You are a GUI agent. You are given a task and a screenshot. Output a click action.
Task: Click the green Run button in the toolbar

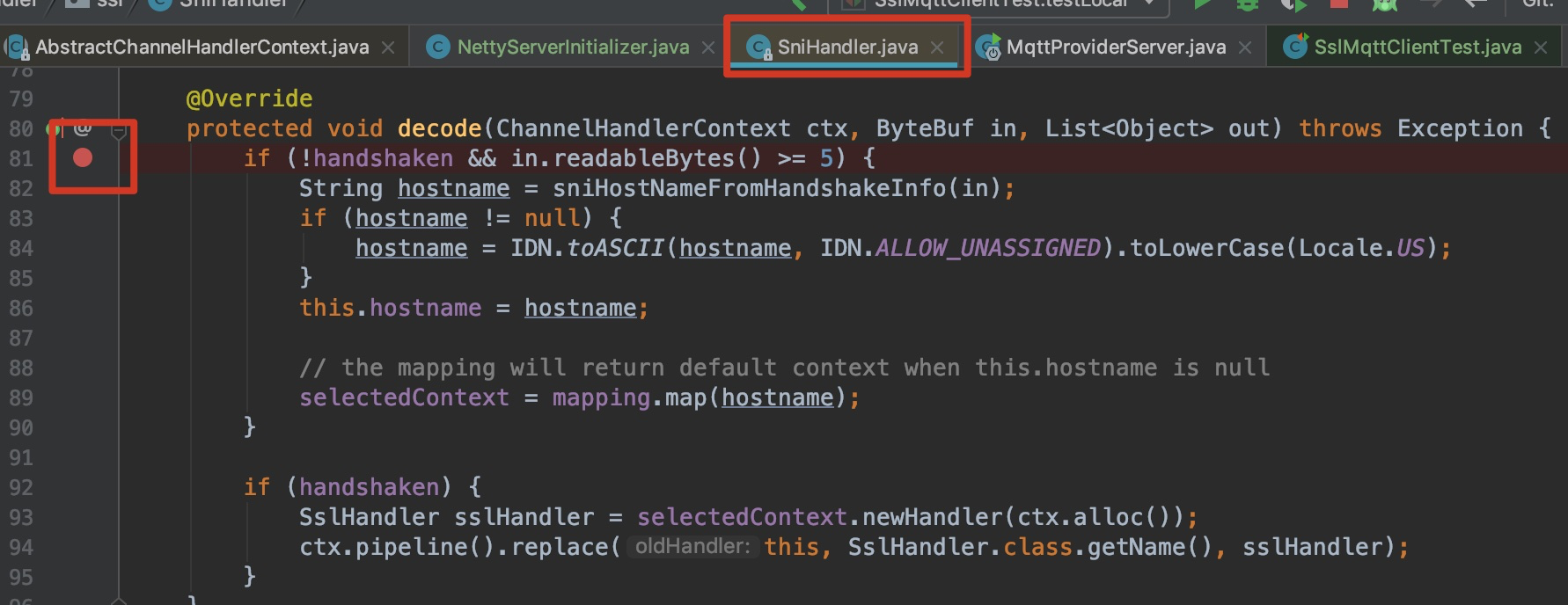1205,5
